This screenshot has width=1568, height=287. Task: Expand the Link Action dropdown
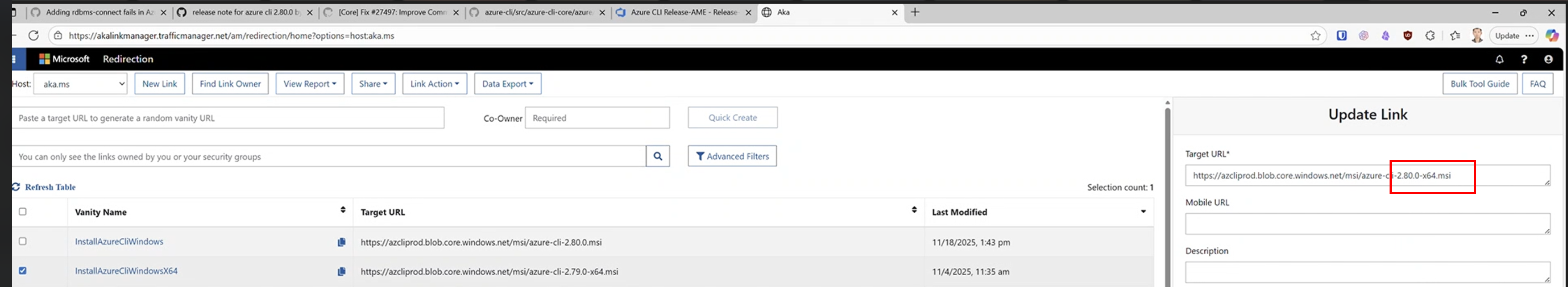[434, 84]
